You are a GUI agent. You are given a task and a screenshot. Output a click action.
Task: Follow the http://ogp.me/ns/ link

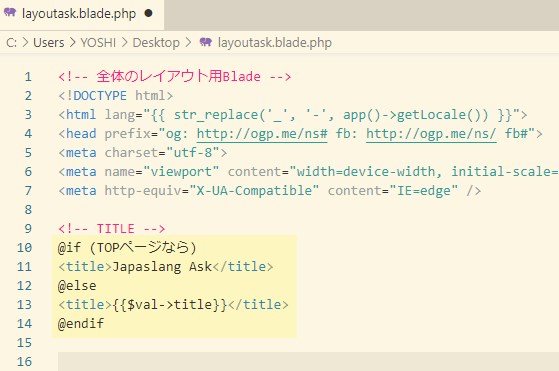(431, 134)
